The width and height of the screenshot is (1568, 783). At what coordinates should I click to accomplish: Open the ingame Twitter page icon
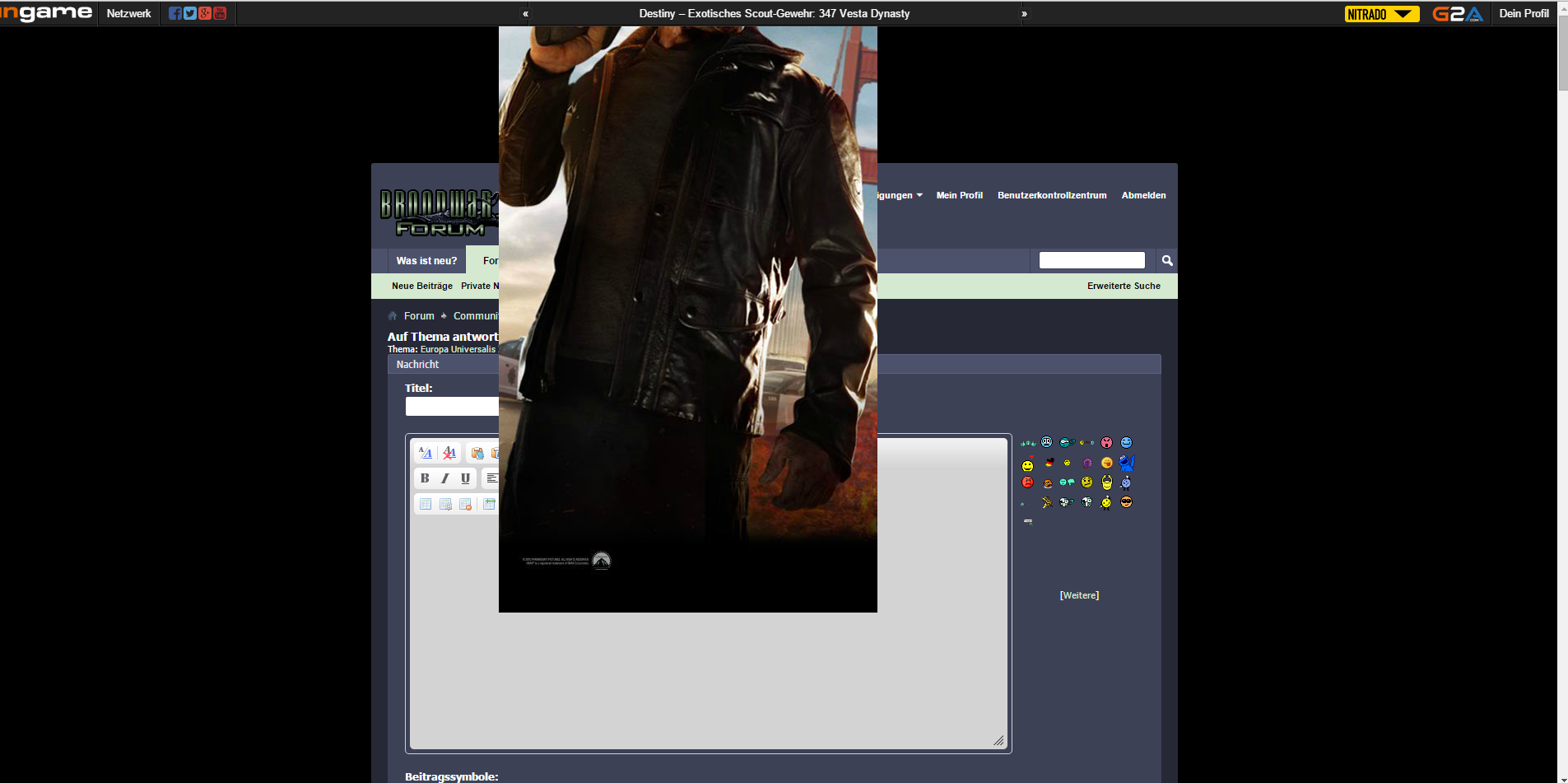[190, 13]
